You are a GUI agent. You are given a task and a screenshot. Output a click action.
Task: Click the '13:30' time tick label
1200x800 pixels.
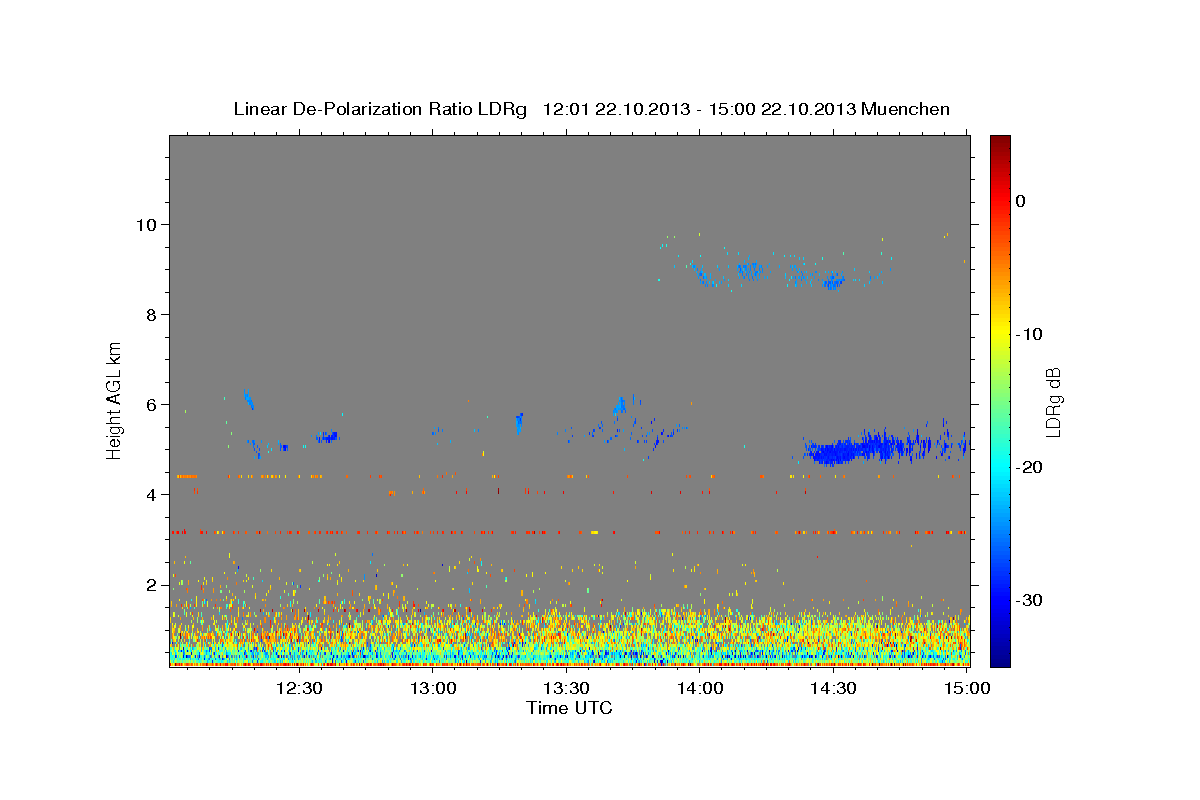click(x=566, y=689)
